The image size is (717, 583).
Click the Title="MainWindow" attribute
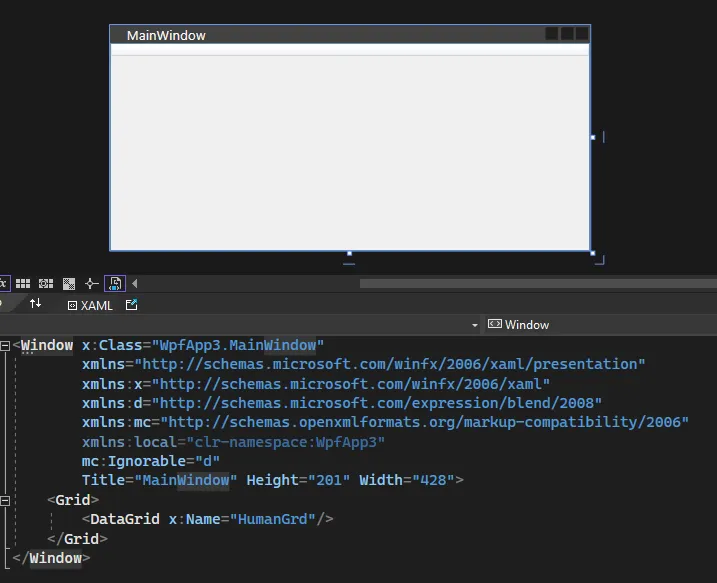pyautogui.click(x=160, y=480)
